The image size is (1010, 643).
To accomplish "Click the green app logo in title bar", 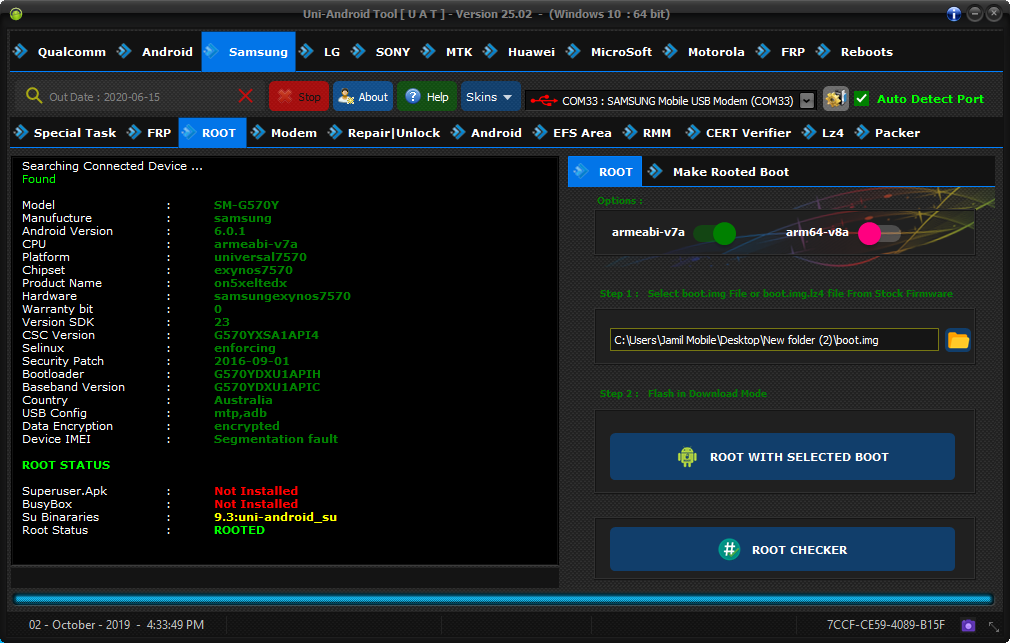I will point(16,14).
